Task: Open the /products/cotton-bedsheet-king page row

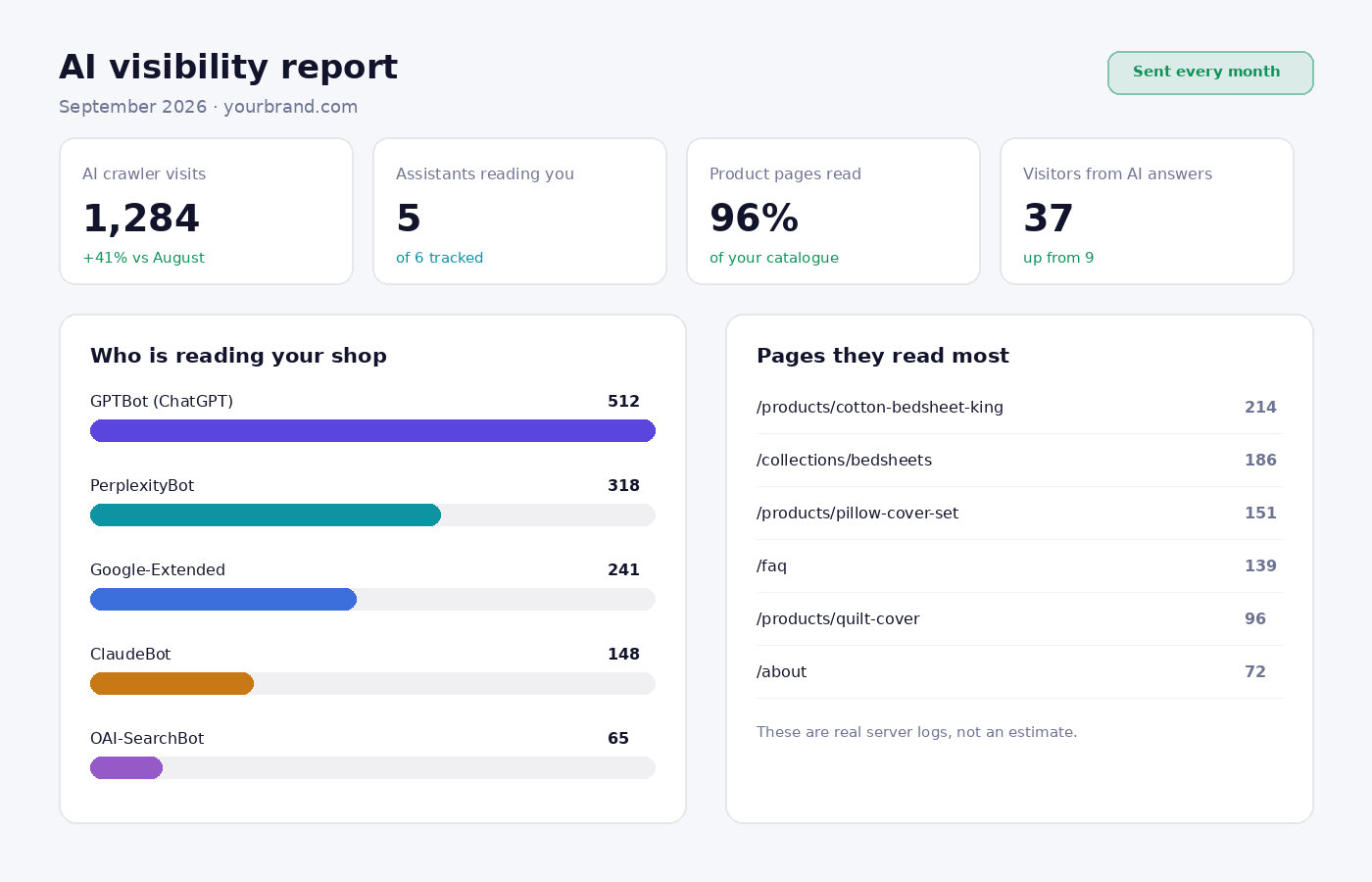Action: tap(1019, 408)
